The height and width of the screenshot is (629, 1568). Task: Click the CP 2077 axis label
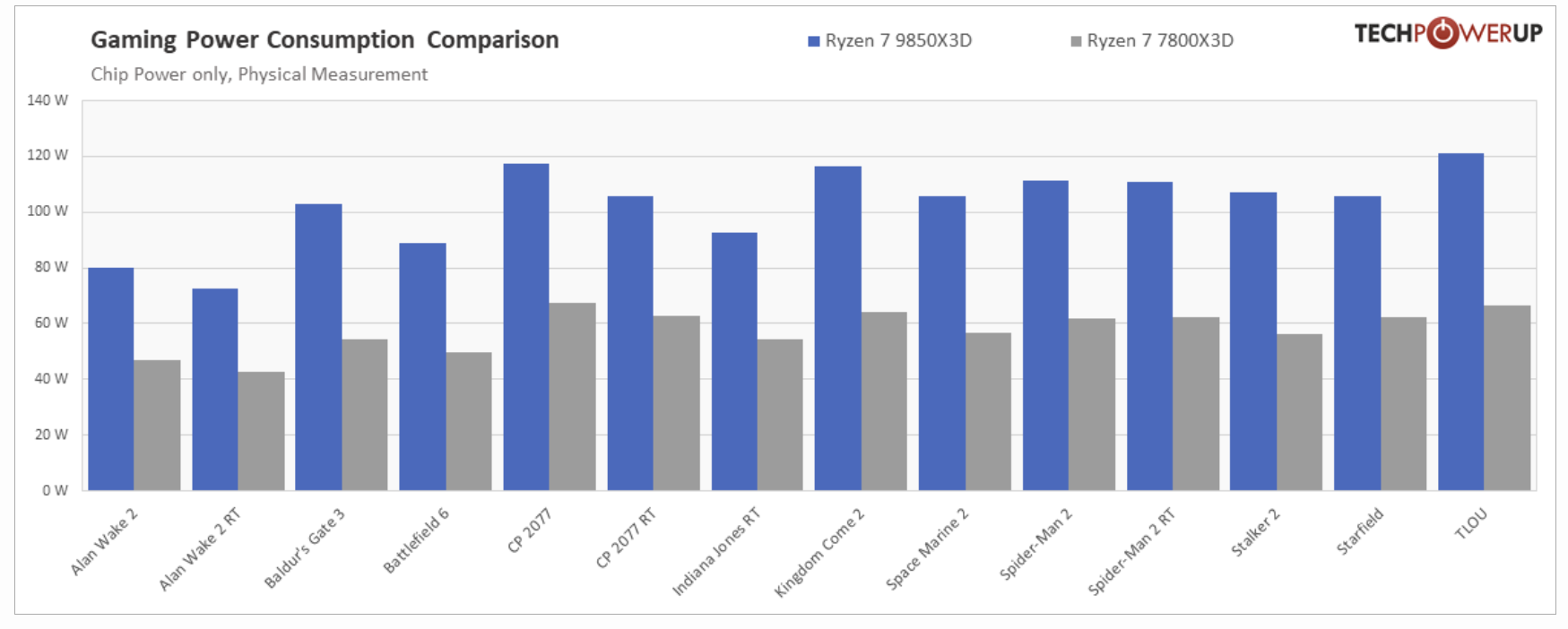(529, 530)
